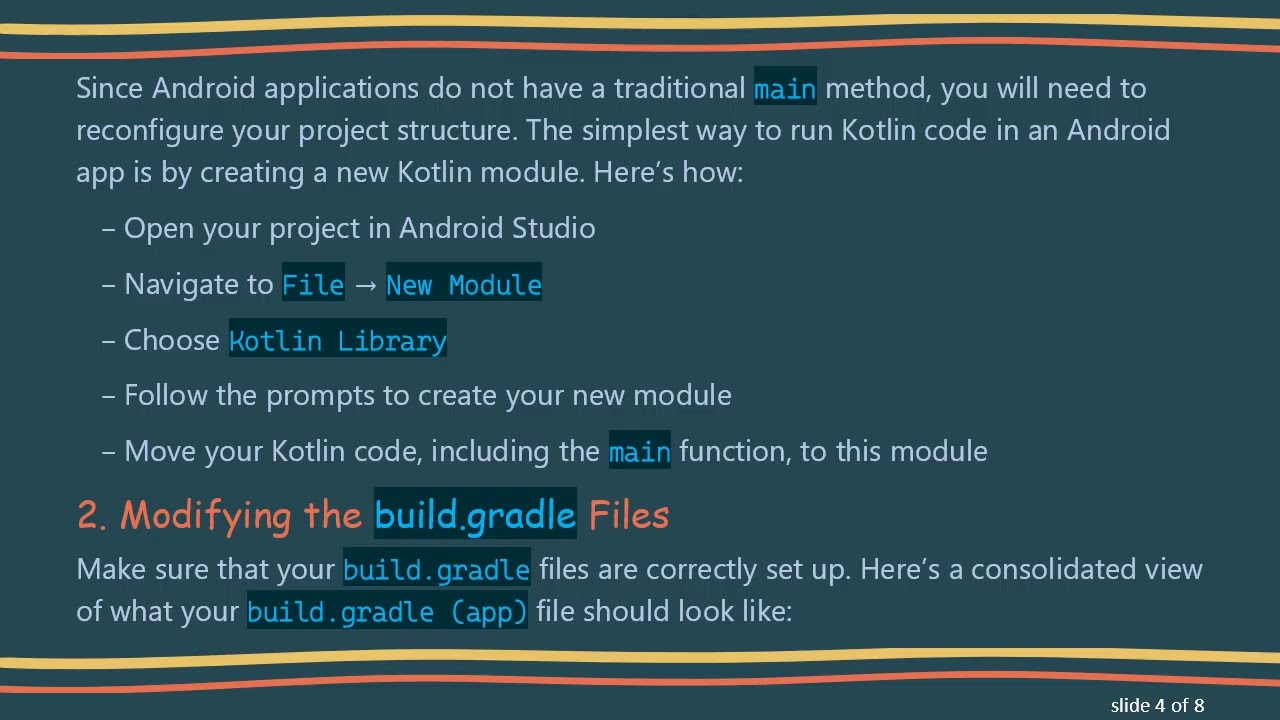Click the 'build.gradle (app)' code label
The width and height of the screenshot is (1280, 720).
pos(387,611)
